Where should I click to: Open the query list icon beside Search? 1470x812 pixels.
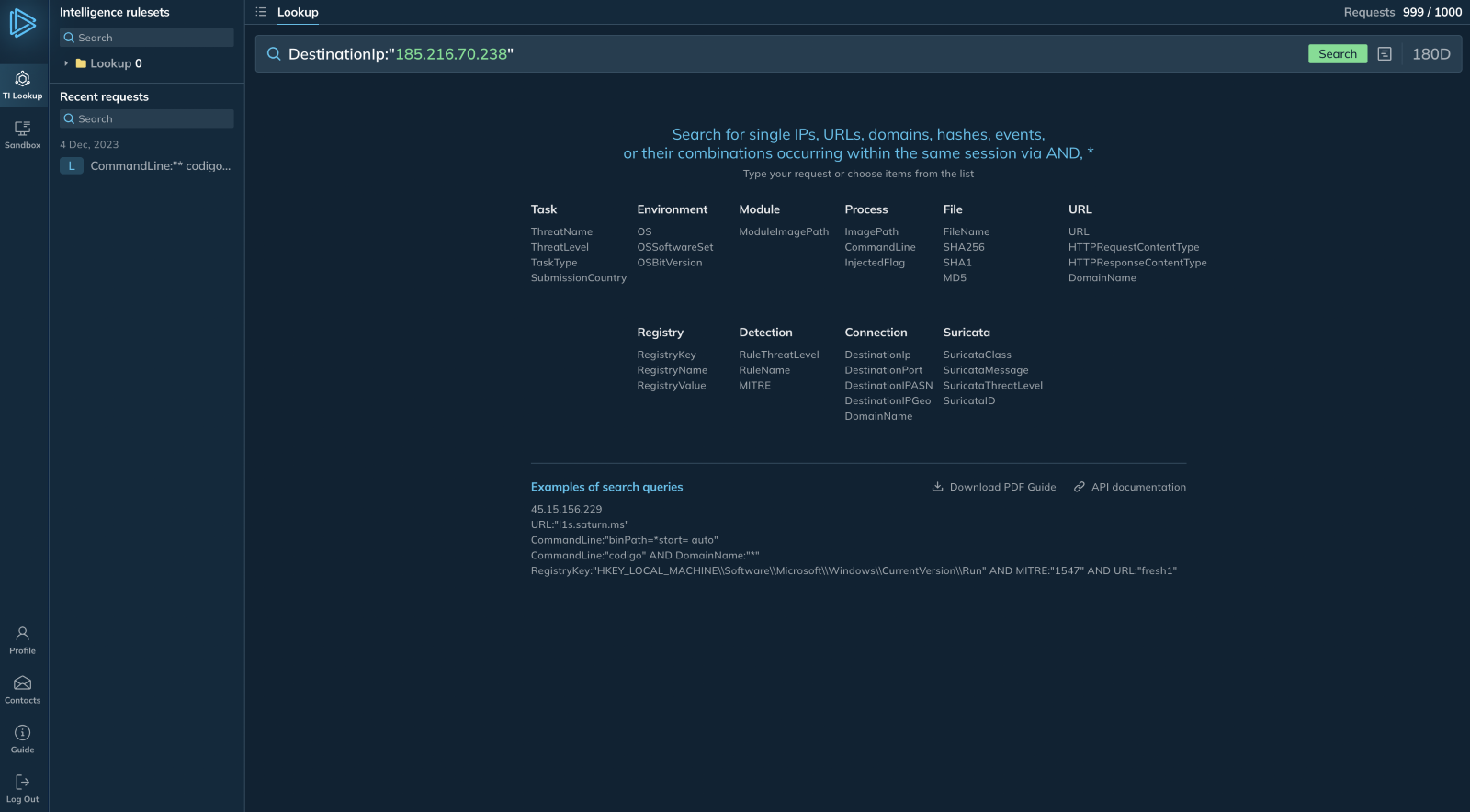[x=1385, y=54]
